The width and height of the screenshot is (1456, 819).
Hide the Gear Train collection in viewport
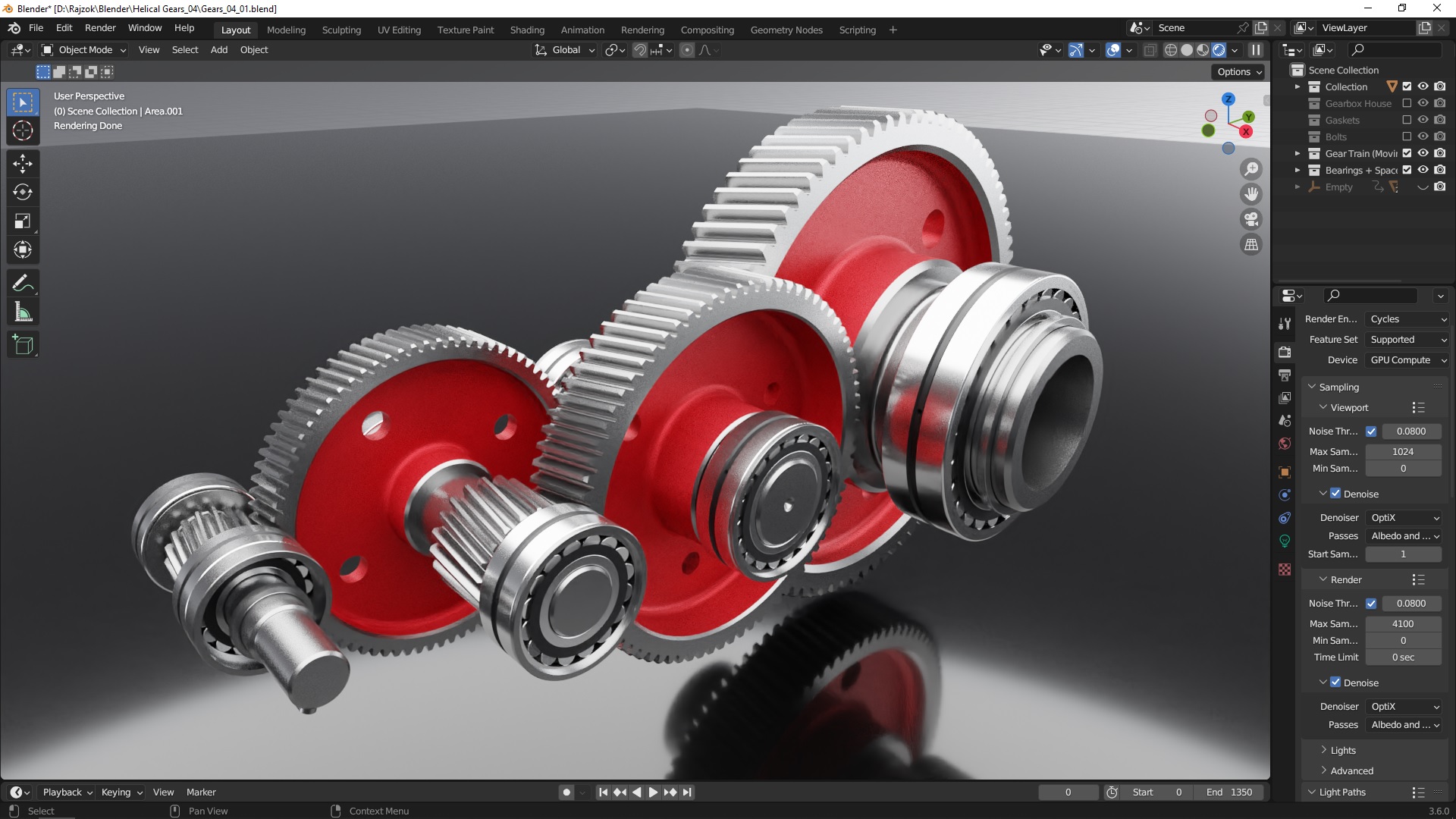point(1423,153)
